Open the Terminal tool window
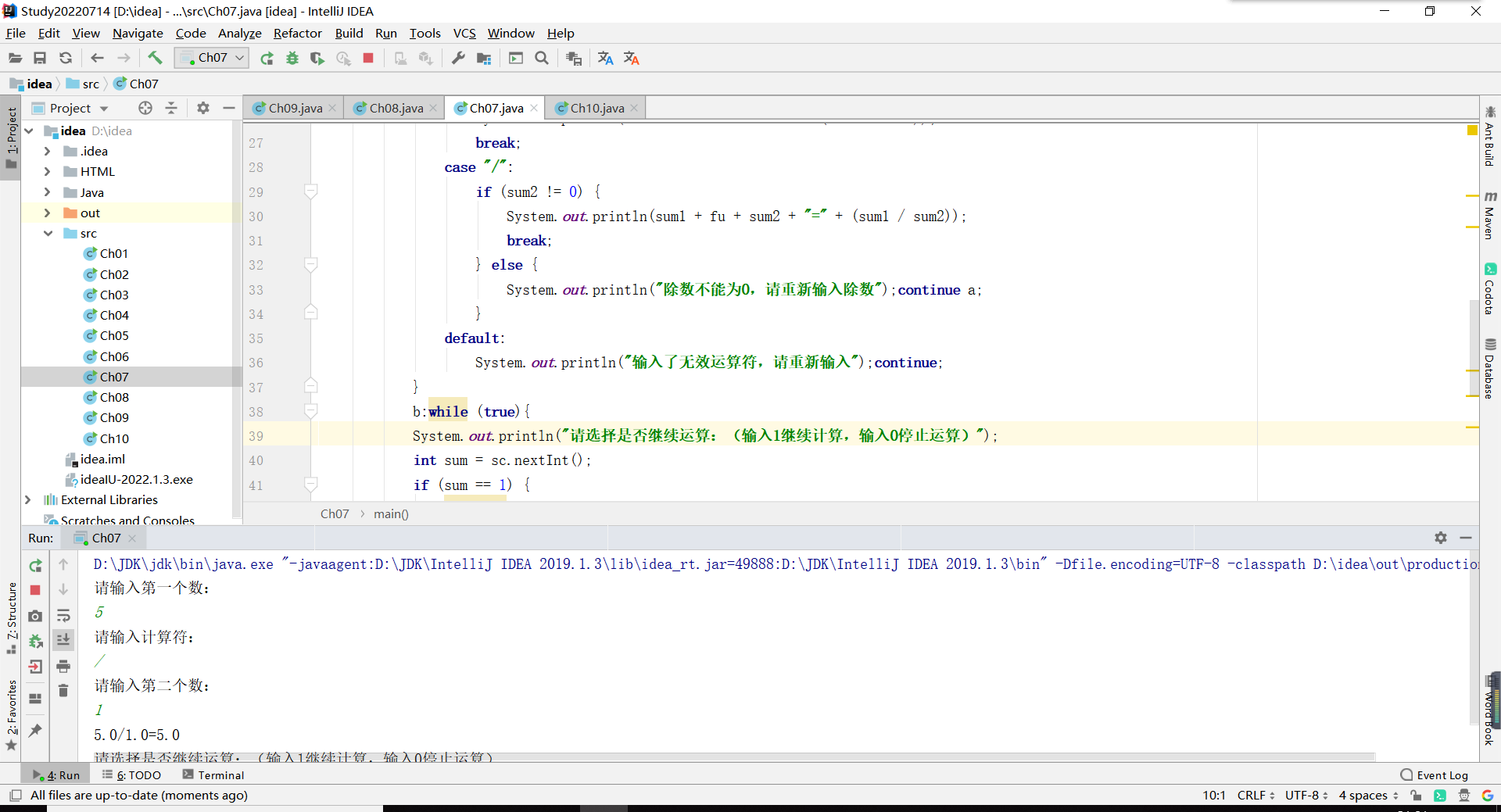Image resolution: width=1501 pixels, height=812 pixels. click(x=213, y=775)
